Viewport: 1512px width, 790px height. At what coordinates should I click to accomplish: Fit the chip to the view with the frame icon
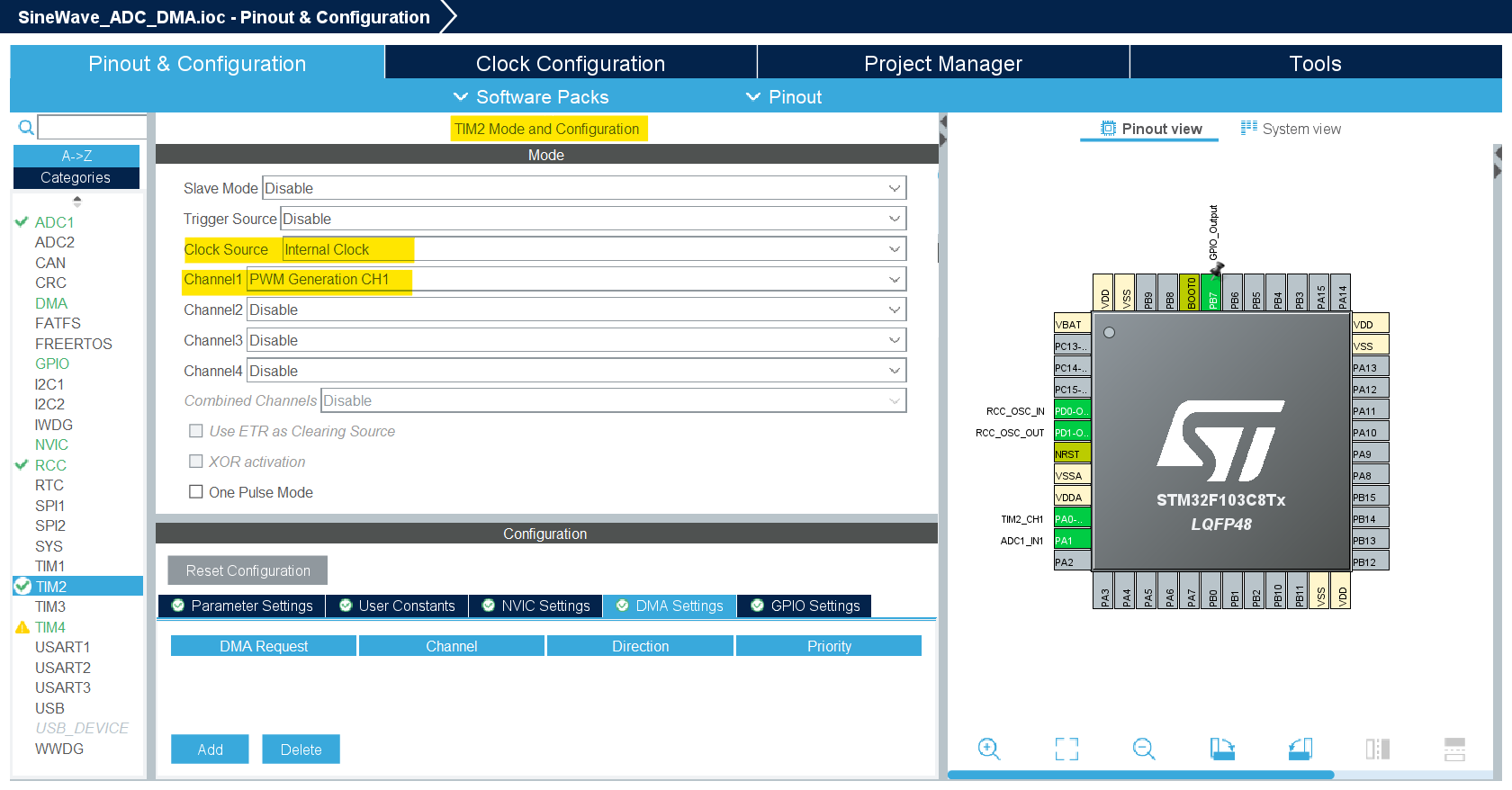click(x=1066, y=749)
